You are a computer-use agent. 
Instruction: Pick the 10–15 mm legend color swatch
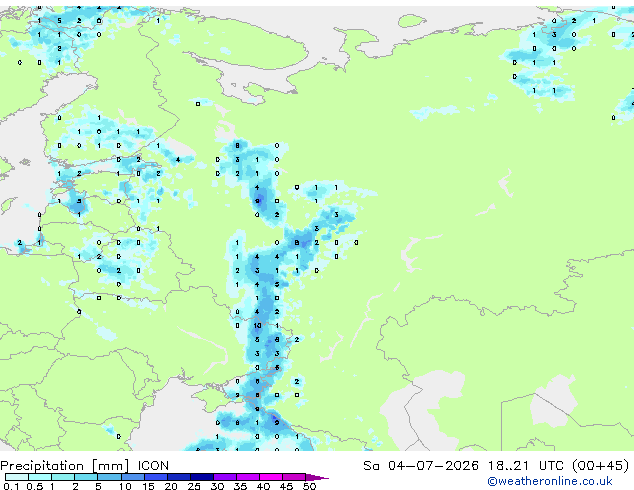pyautogui.click(x=132, y=477)
